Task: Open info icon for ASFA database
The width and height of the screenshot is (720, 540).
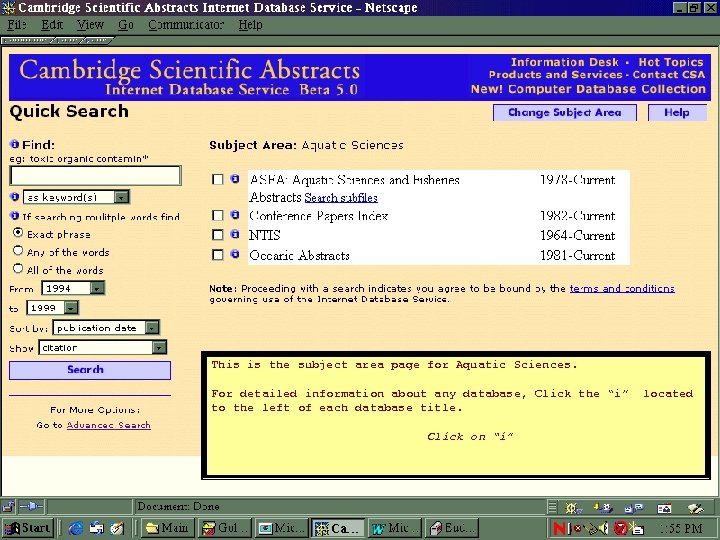Action: pyautogui.click(x=235, y=179)
